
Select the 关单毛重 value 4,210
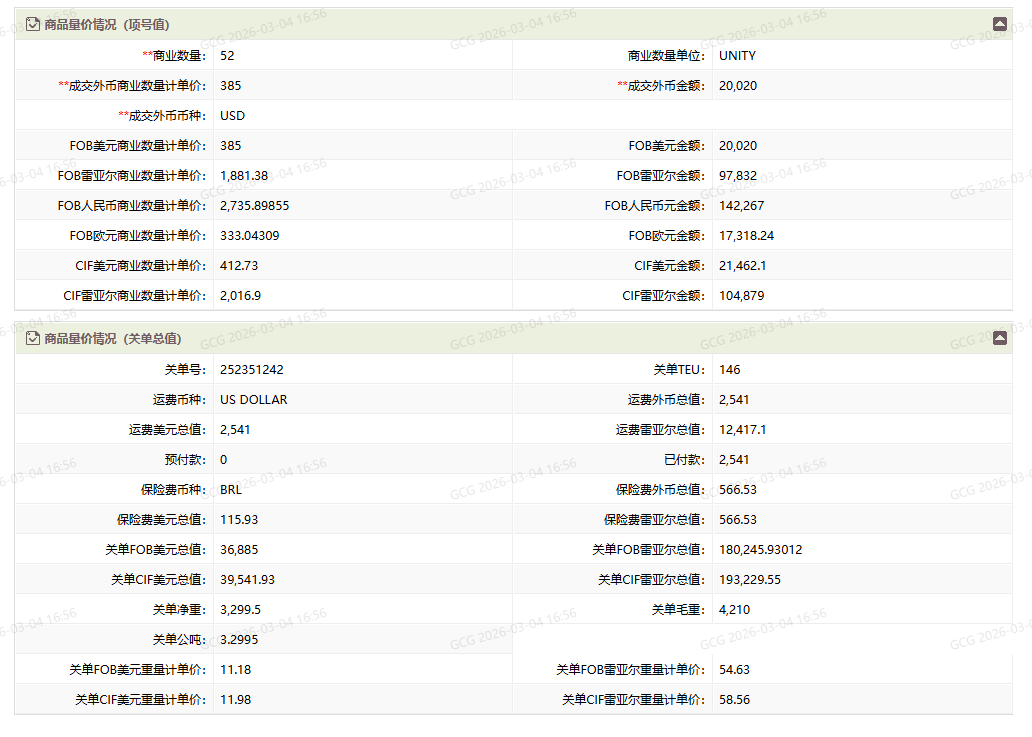click(x=734, y=610)
